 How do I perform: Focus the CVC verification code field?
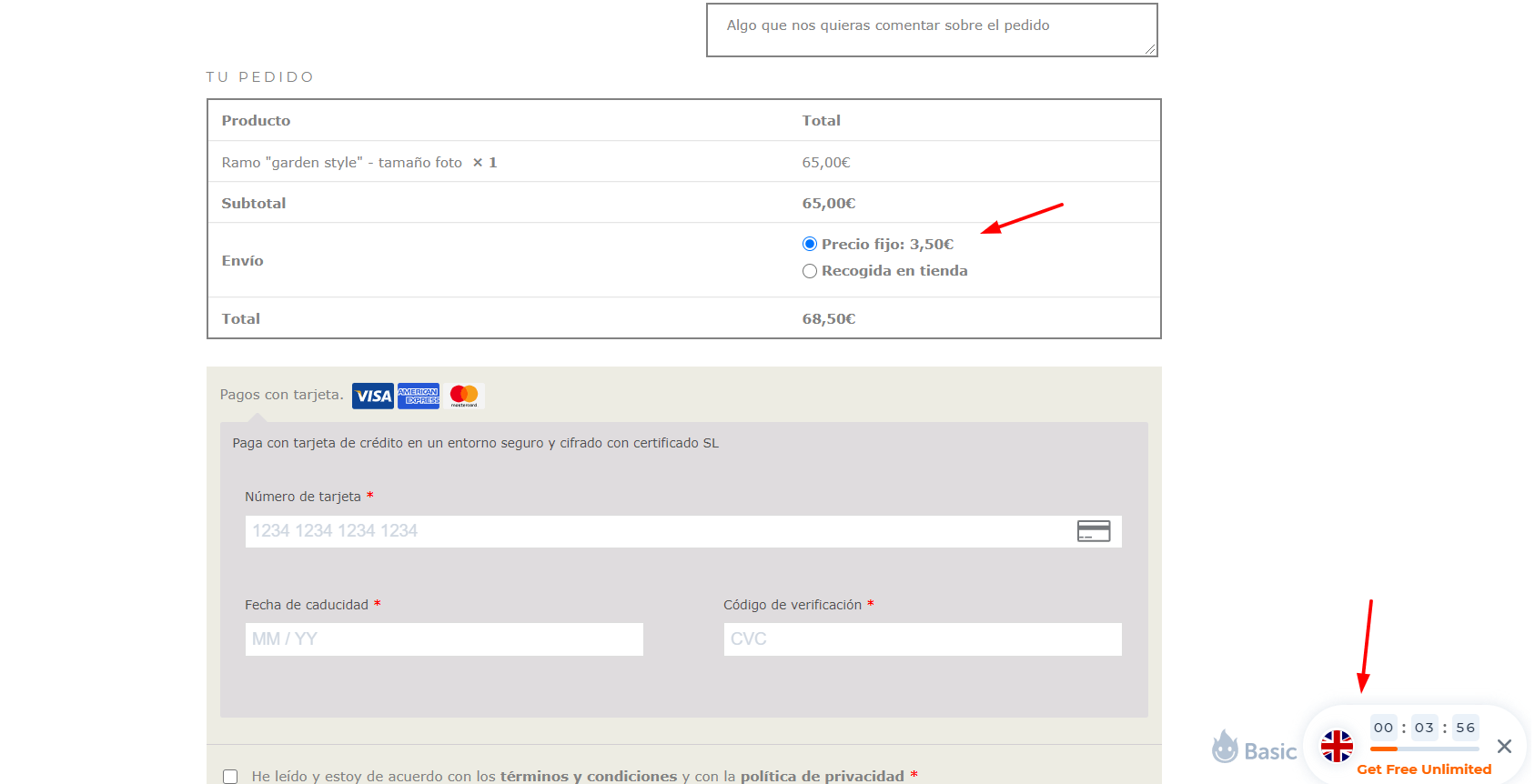pyautogui.click(x=923, y=639)
